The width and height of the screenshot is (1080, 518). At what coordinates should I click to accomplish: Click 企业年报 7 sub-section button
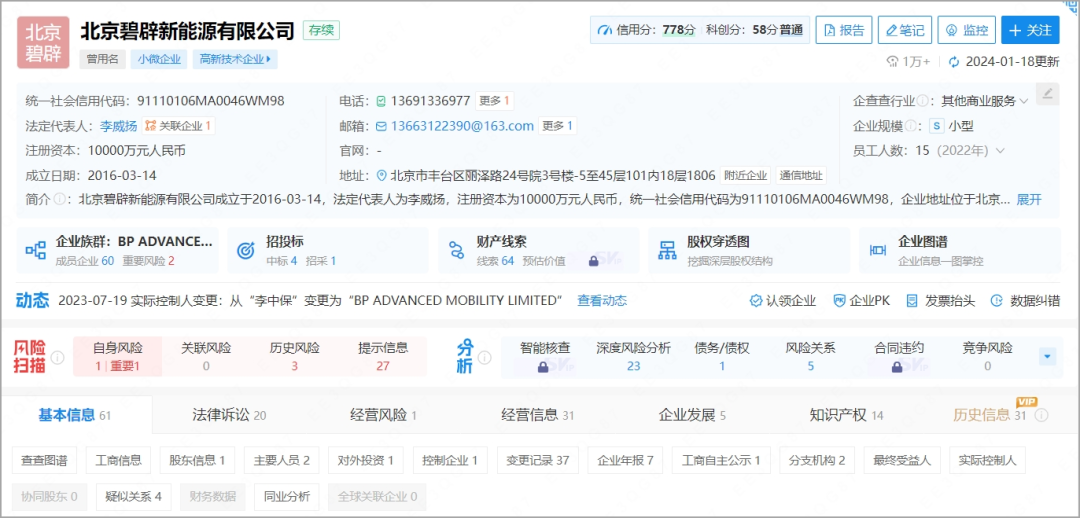click(625, 460)
